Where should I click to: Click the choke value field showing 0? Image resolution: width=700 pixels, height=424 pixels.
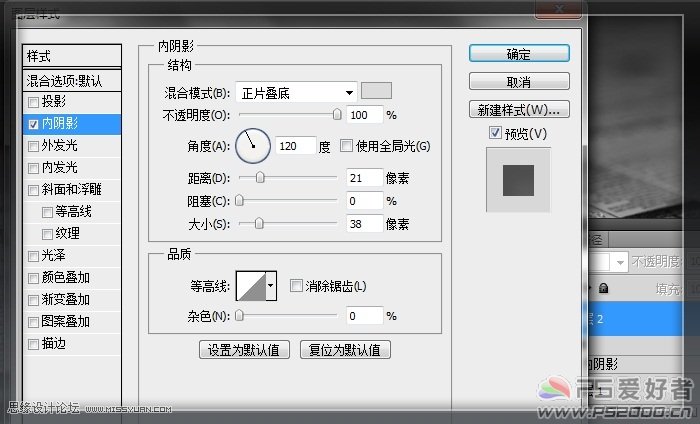[365, 201]
